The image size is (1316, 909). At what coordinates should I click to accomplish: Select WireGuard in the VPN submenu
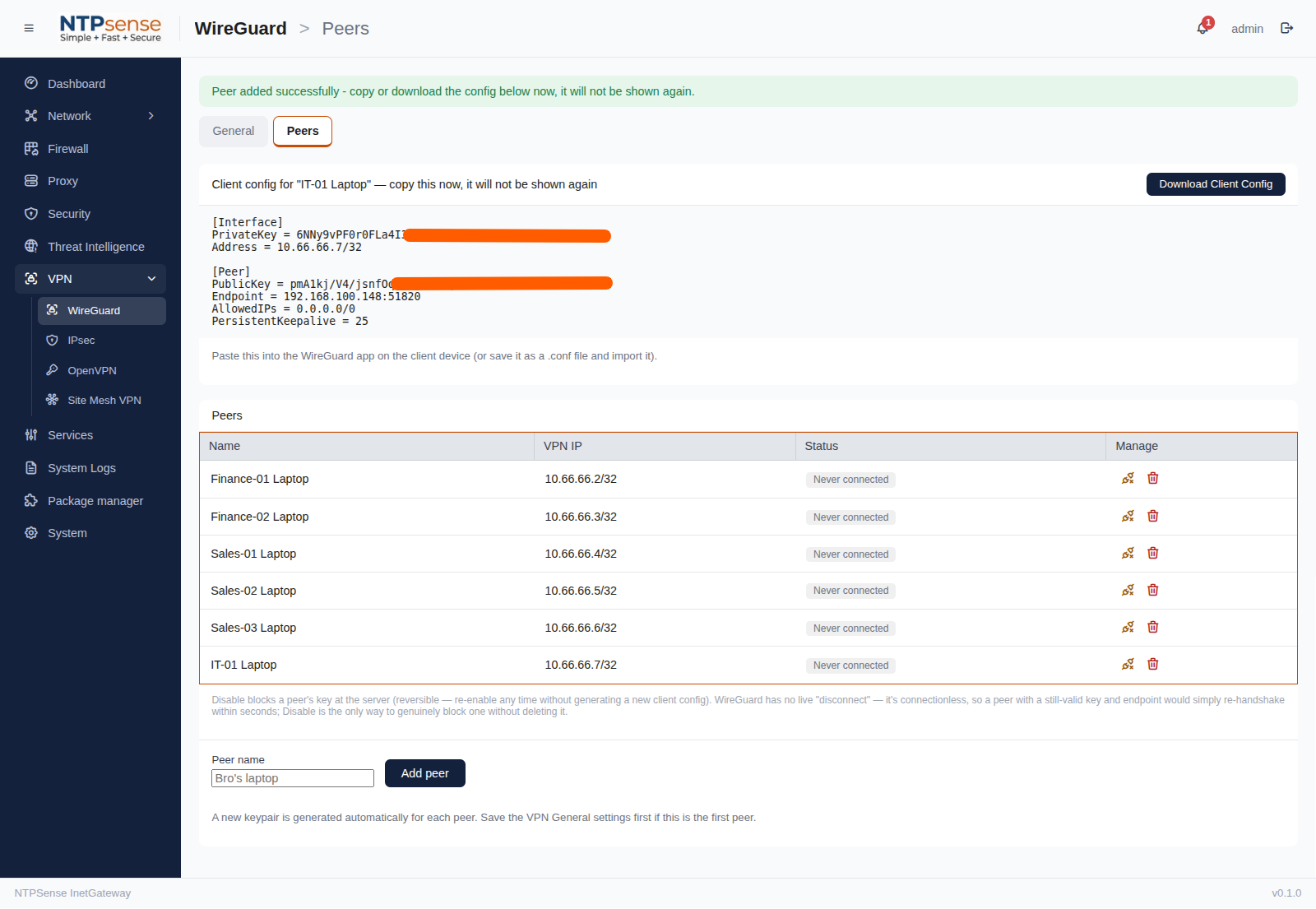102,311
